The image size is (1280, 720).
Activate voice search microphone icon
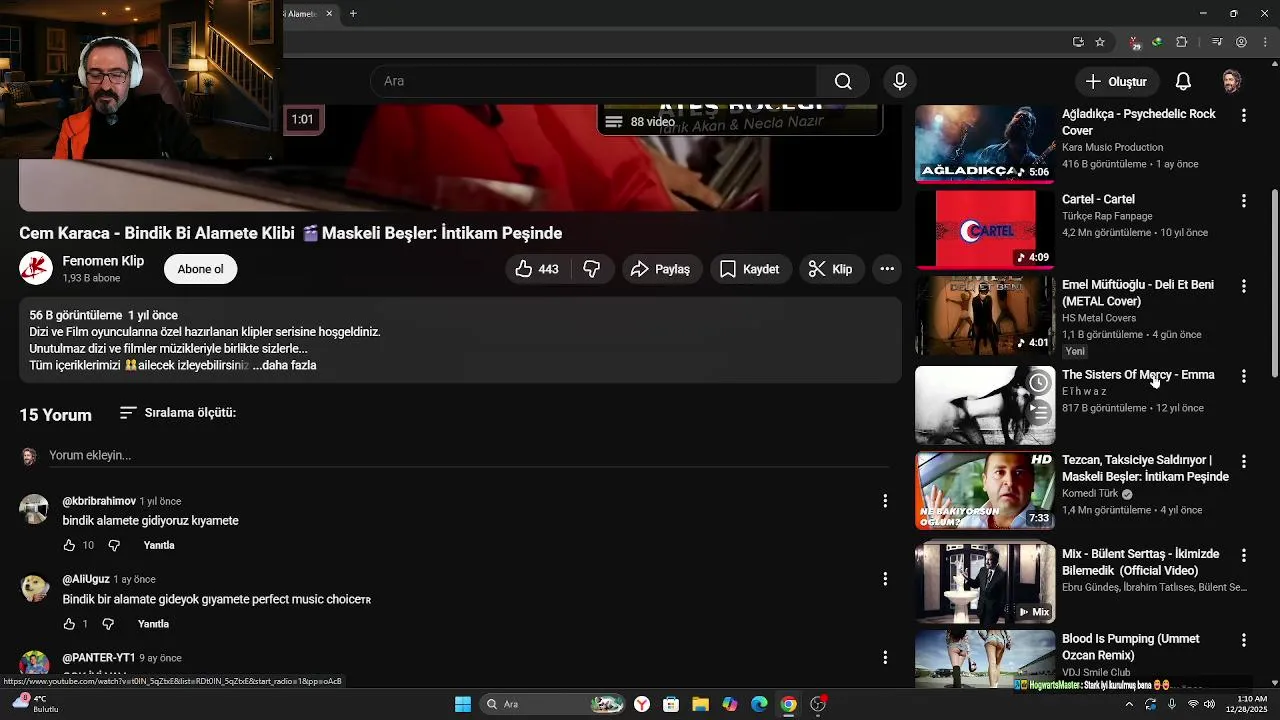[900, 81]
